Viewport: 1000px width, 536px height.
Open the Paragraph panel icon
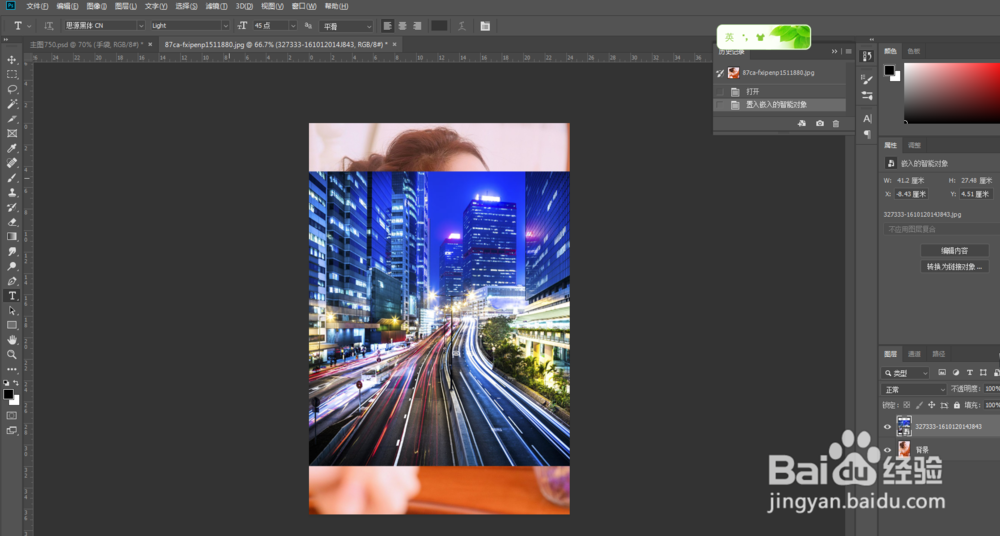pos(867,134)
